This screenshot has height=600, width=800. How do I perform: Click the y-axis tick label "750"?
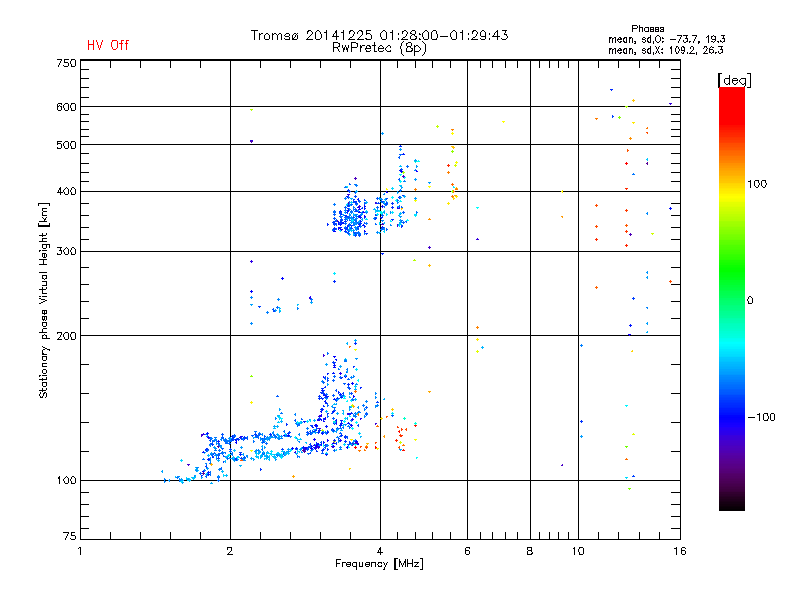66,63
